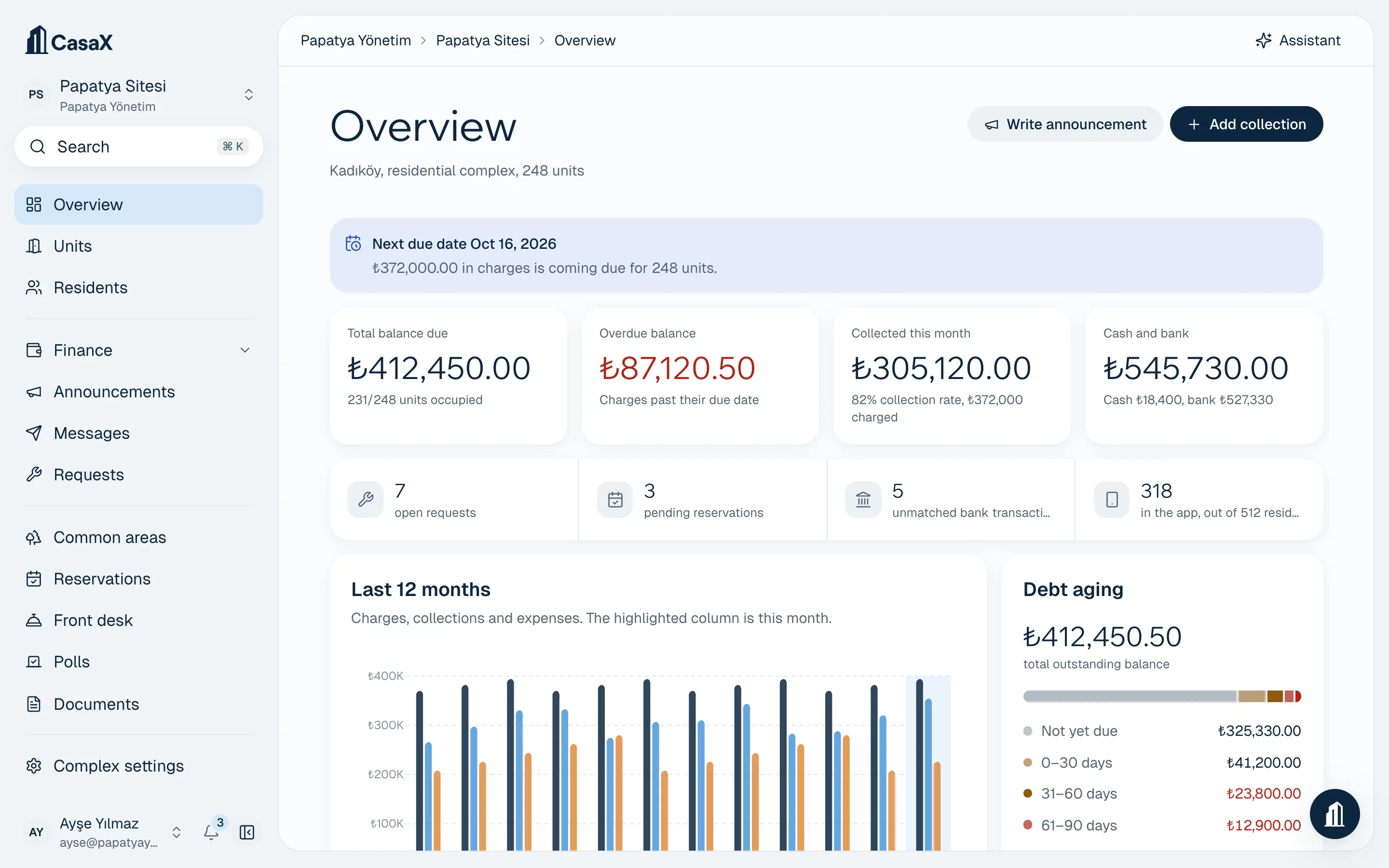Click Papatya Sitesi breadcrumb link
The height and width of the screenshot is (868, 1389).
(x=483, y=40)
